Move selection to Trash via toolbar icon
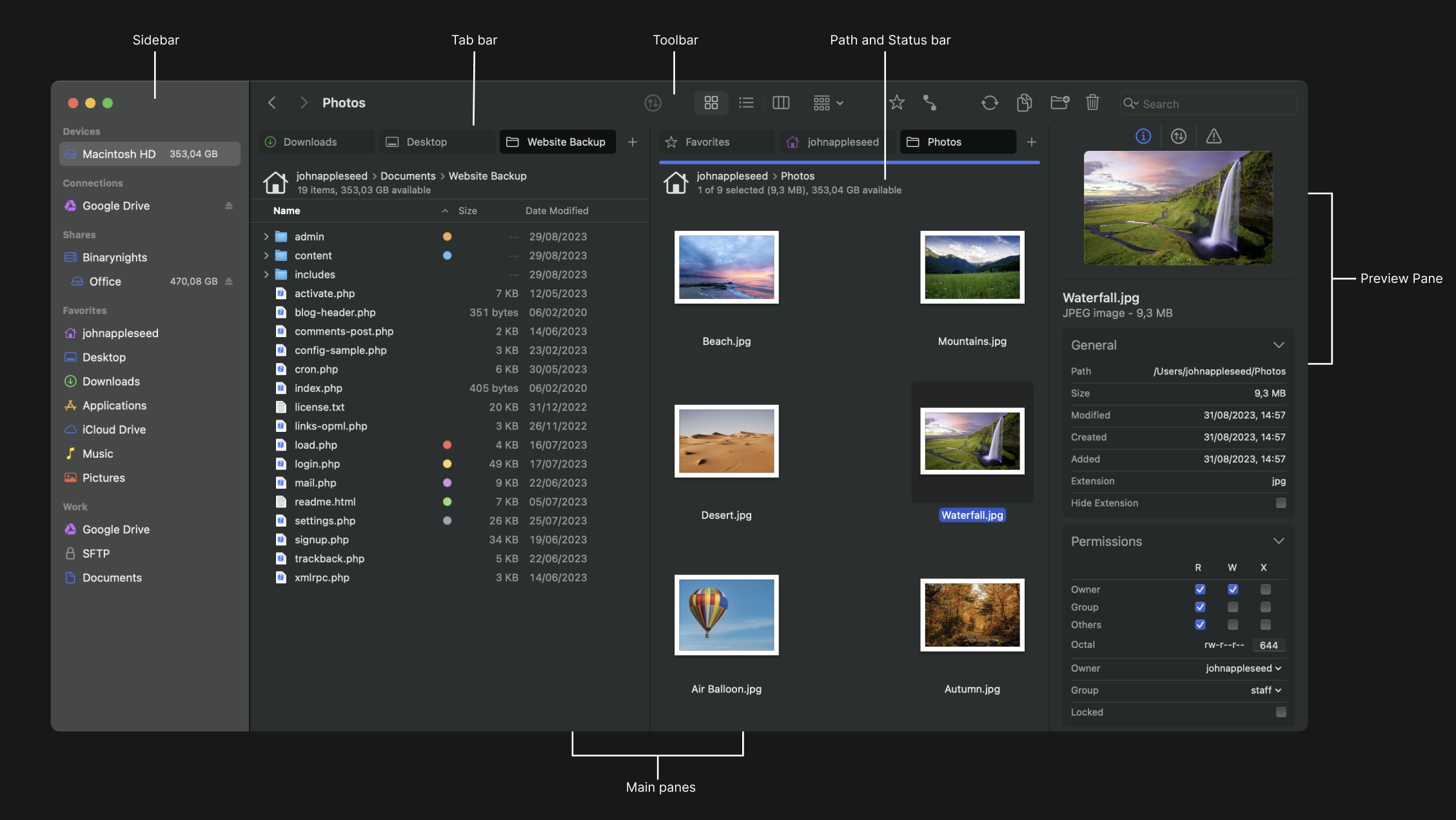This screenshot has height=820, width=1456. (1092, 102)
